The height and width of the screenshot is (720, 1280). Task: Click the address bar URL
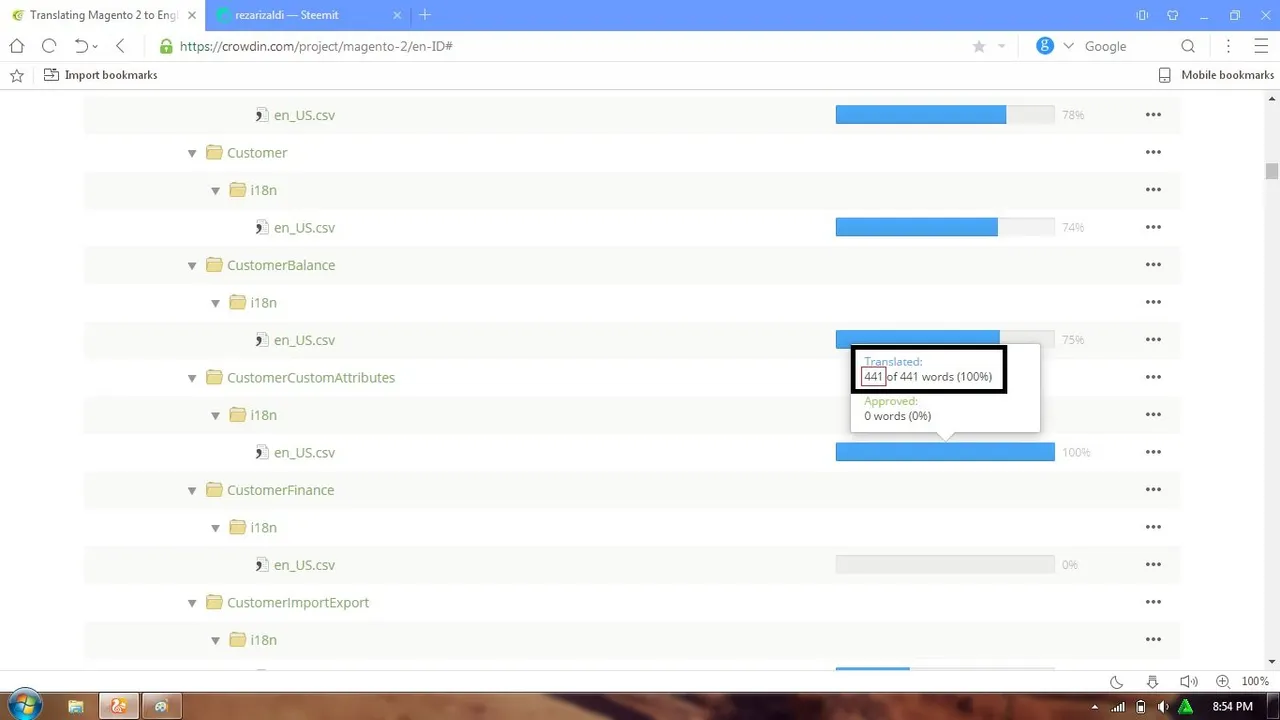pyautogui.click(x=316, y=46)
